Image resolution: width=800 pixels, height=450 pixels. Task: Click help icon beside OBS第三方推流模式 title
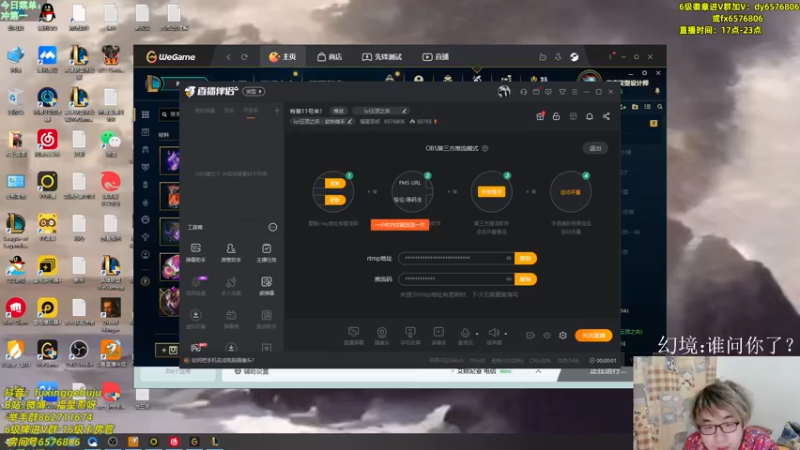(485, 148)
